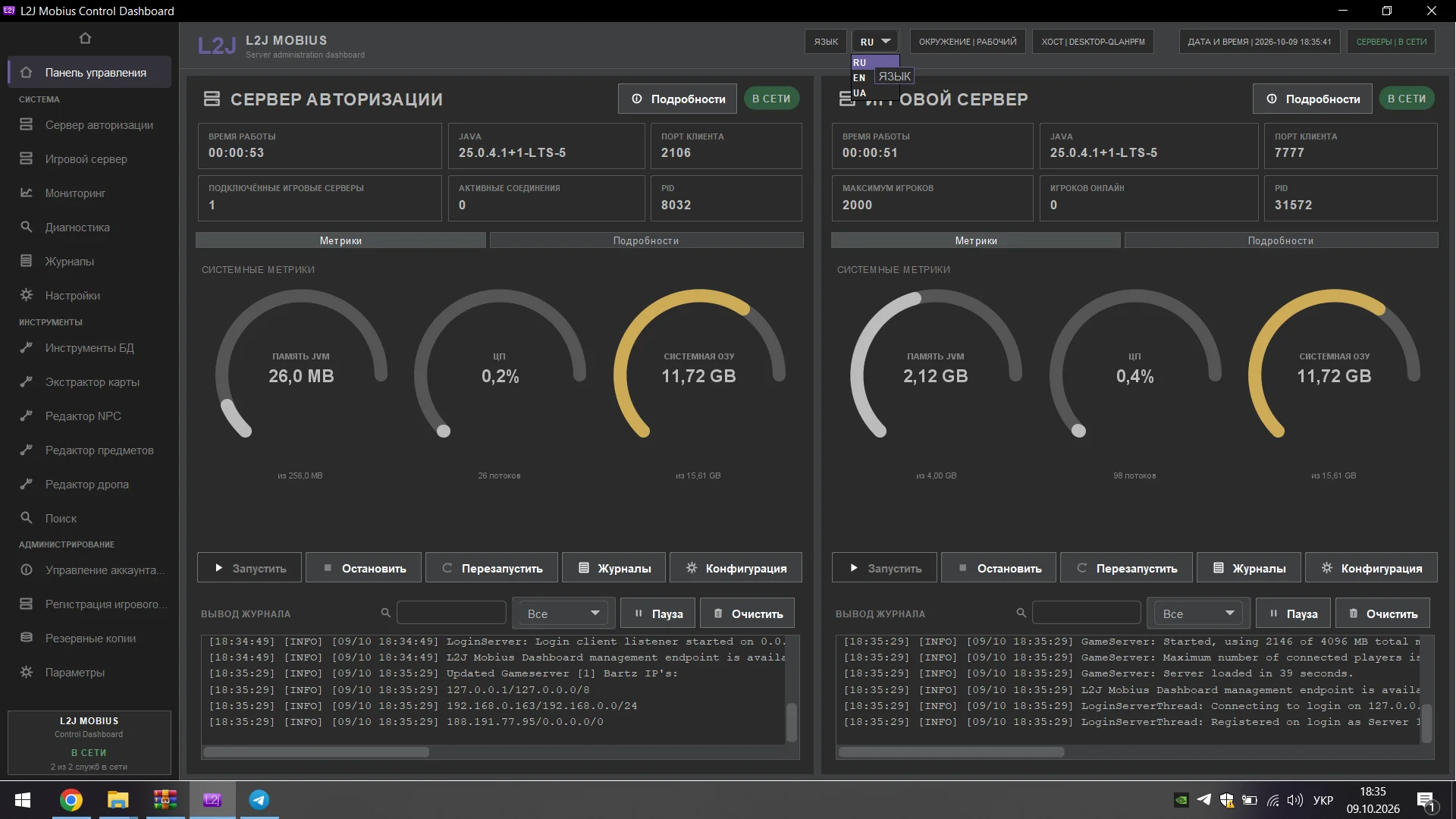Open Сервер авторизации in the sidebar
Image resolution: width=1456 pixels, height=819 pixels.
pyautogui.click(x=89, y=125)
